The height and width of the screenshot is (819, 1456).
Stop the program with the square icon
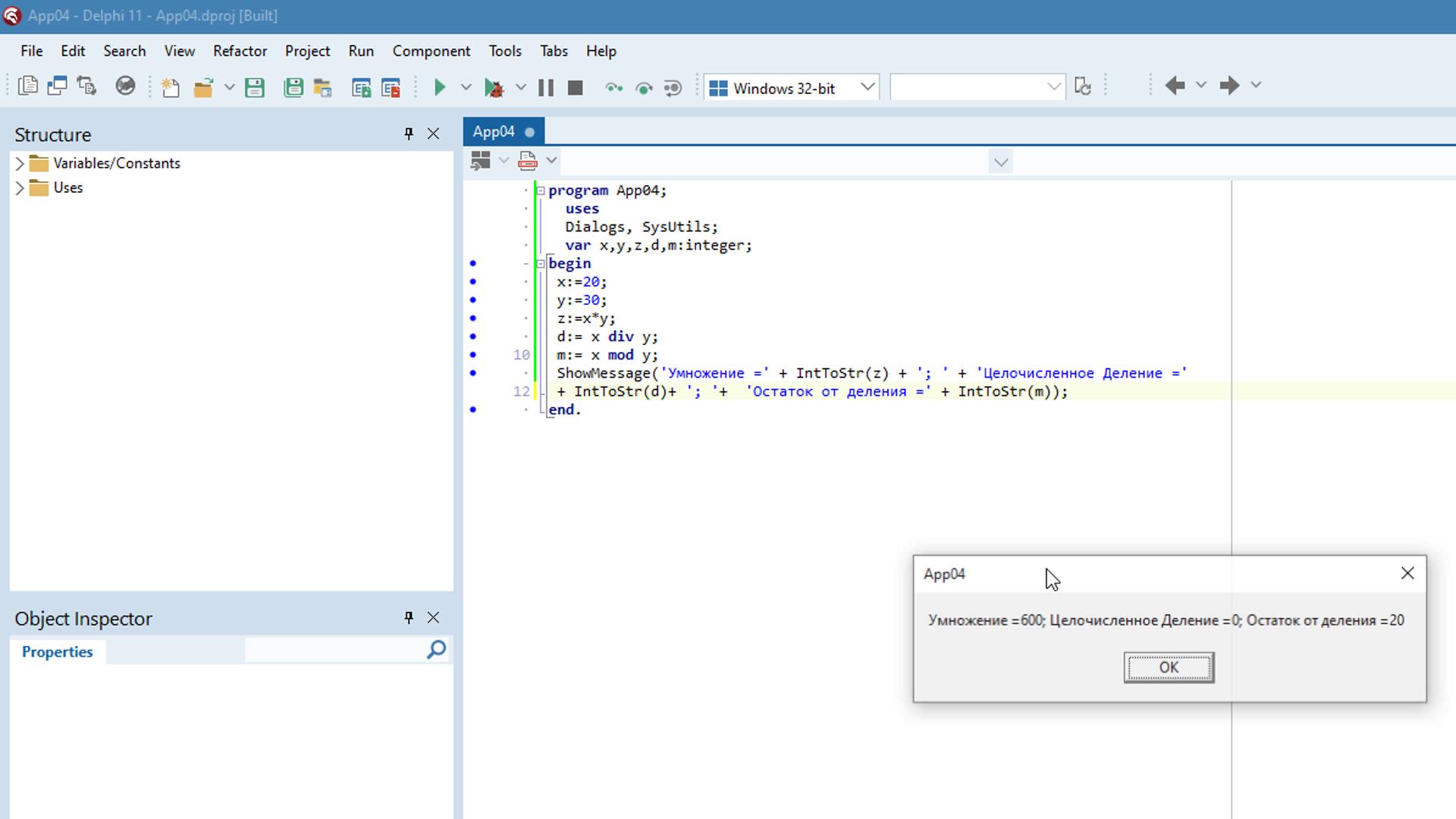pyautogui.click(x=576, y=87)
